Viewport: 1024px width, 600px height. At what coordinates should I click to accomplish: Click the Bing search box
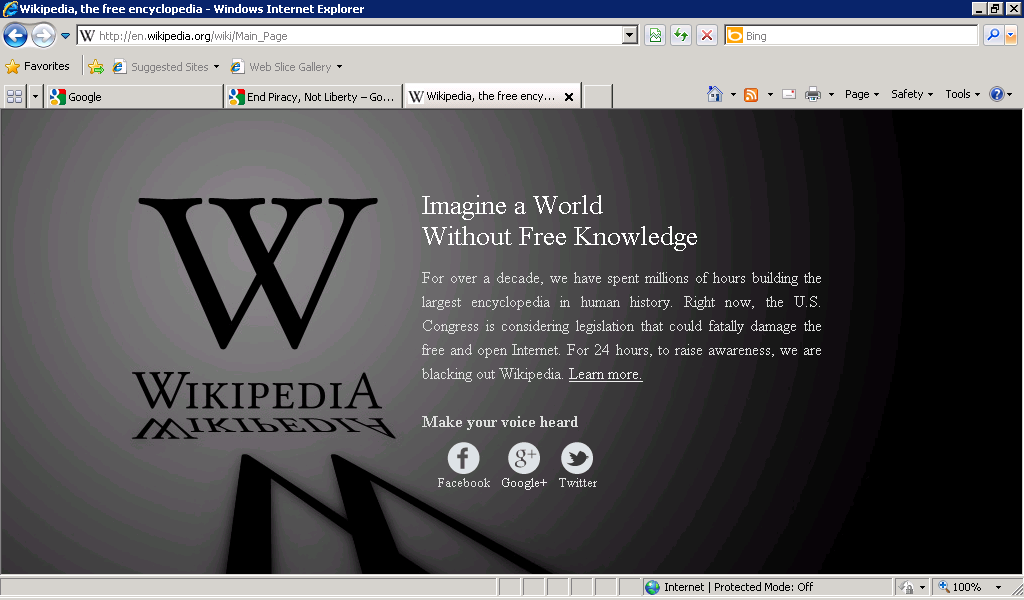[852, 36]
